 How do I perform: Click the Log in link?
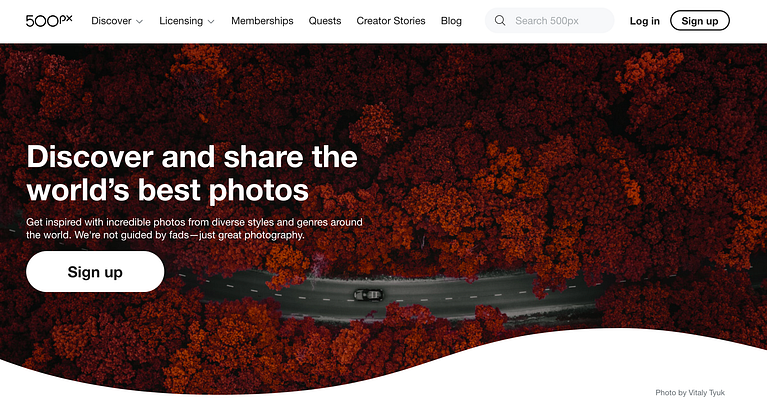(645, 21)
